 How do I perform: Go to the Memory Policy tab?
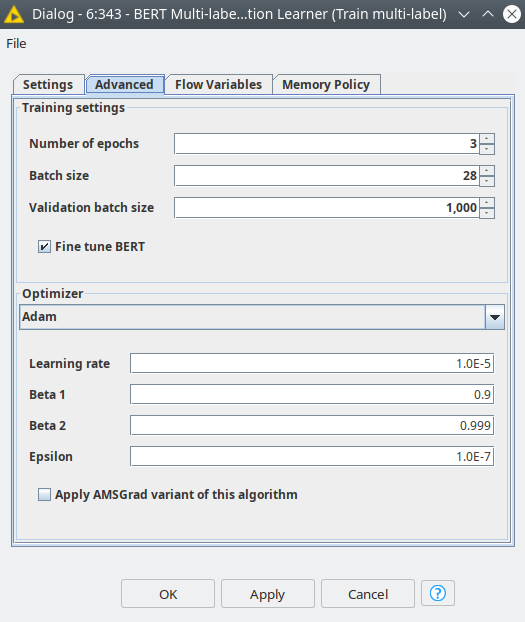point(326,84)
